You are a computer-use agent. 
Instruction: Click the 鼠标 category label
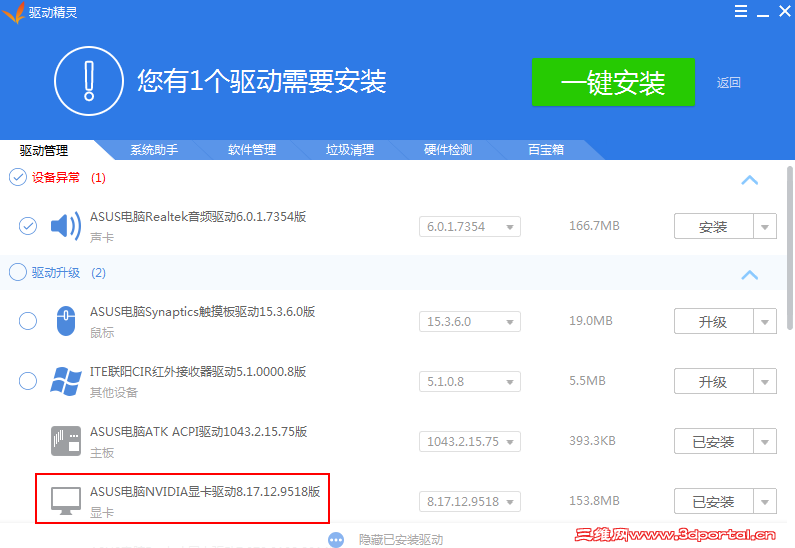pos(102,333)
